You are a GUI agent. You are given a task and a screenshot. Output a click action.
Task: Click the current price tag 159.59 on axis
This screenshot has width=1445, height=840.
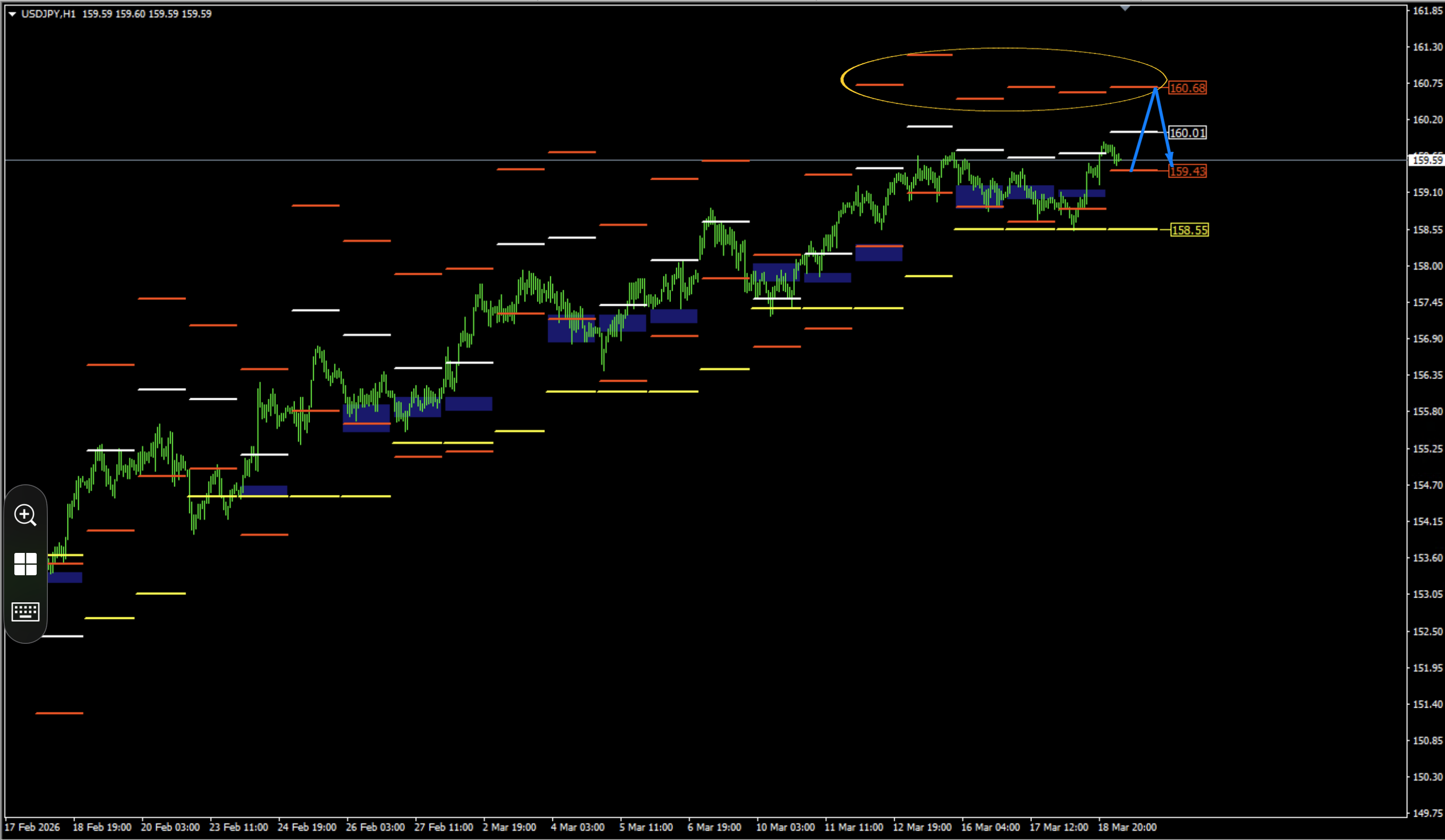1426,160
